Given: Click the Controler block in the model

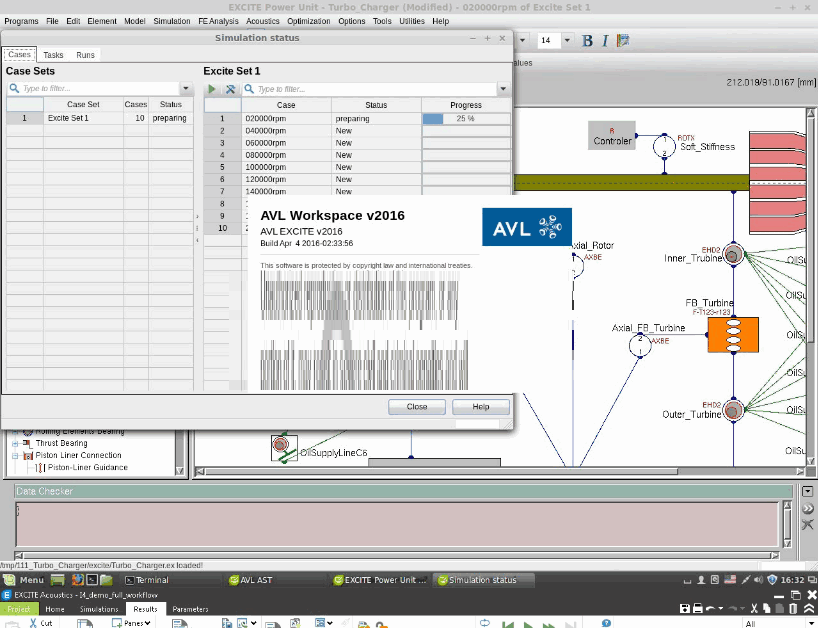Looking at the screenshot, I should pos(612,135).
